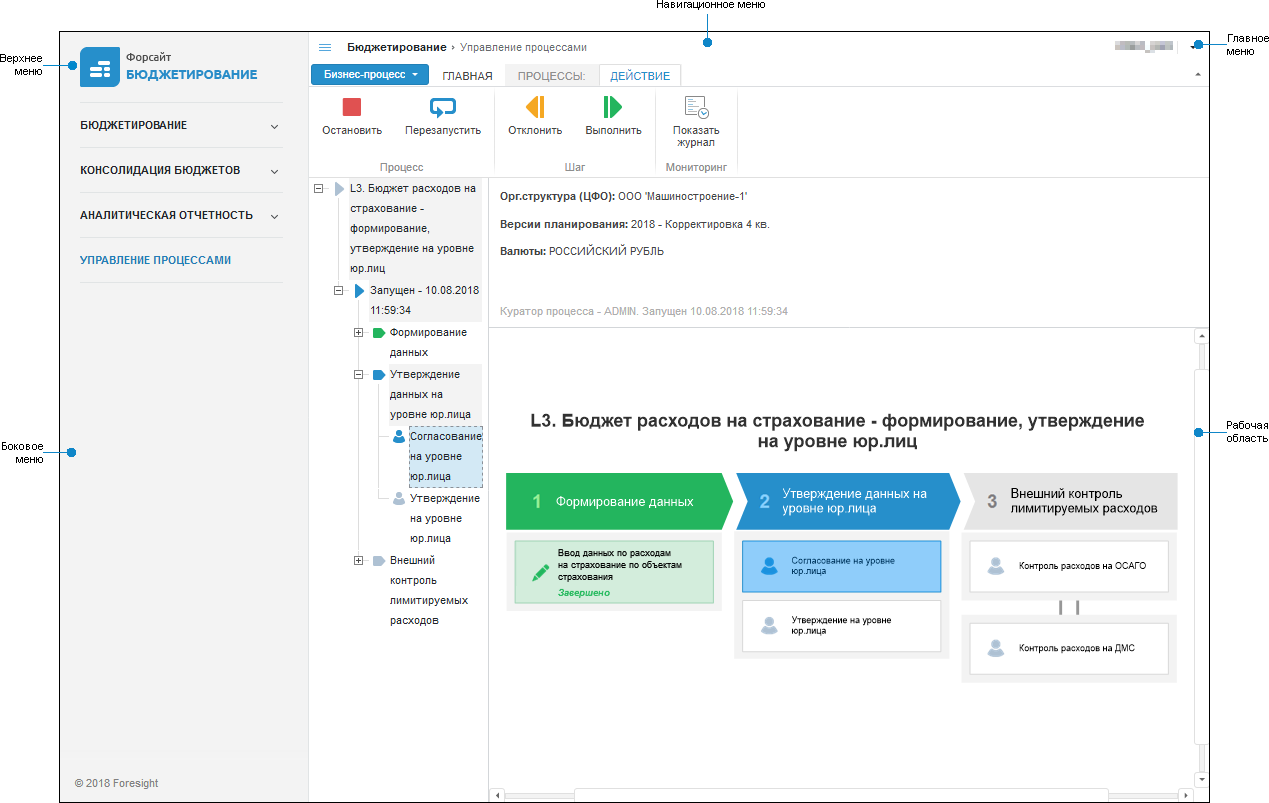Expand the Внешний контроль tree node
The width and height of the screenshot is (1269, 803).
pyautogui.click(x=358, y=560)
